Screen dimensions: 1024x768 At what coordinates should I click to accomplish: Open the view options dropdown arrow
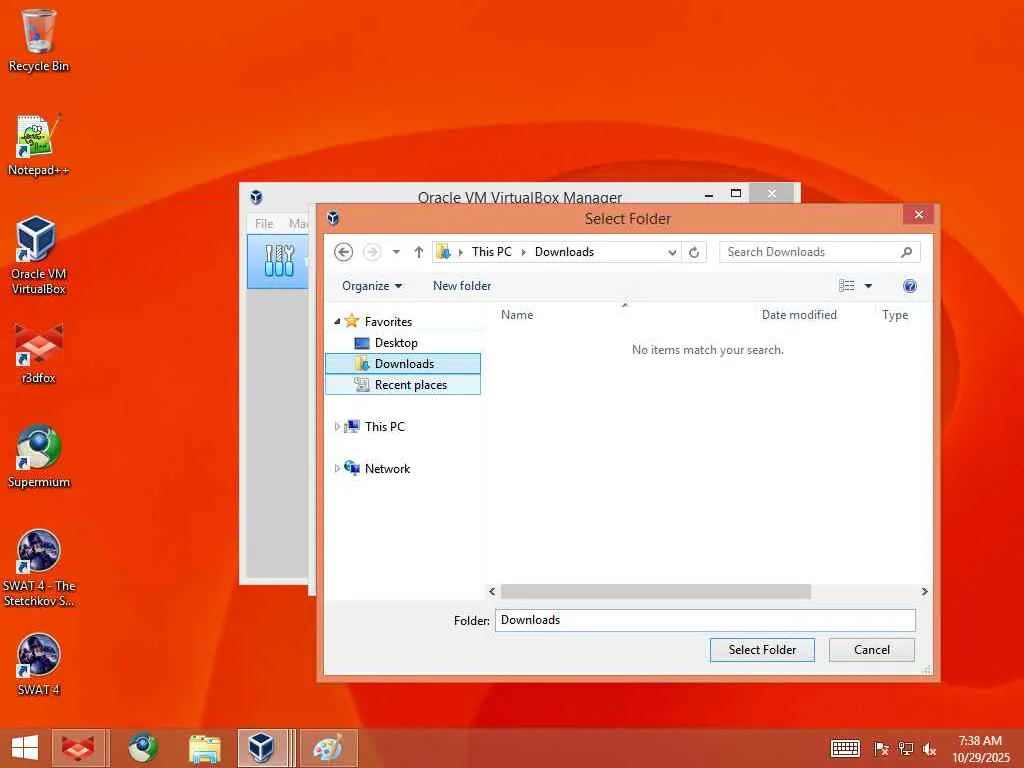(869, 286)
